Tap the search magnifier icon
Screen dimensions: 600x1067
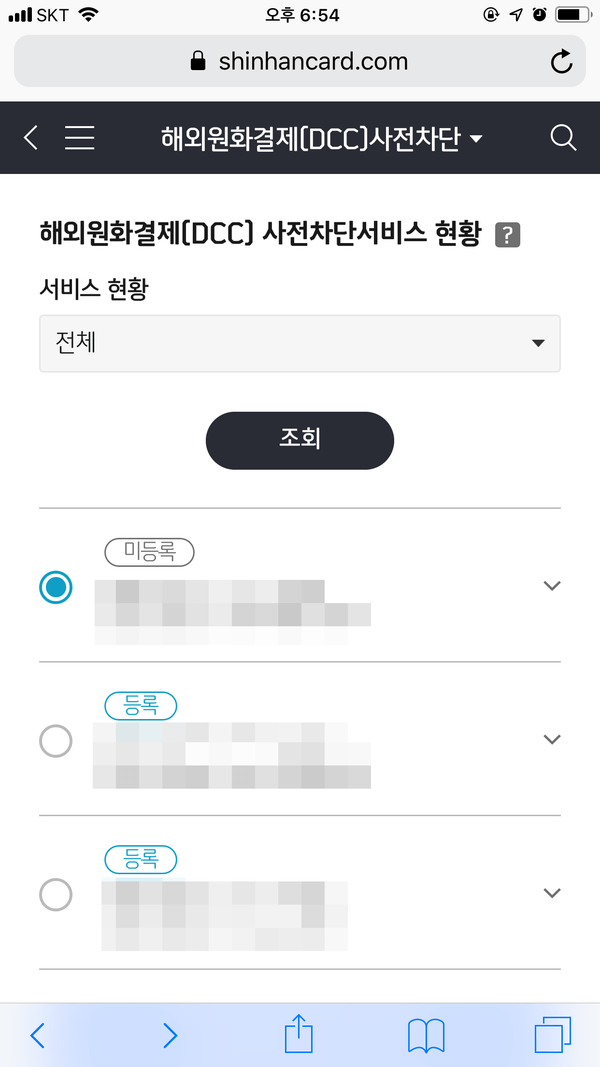tap(564, 138)
